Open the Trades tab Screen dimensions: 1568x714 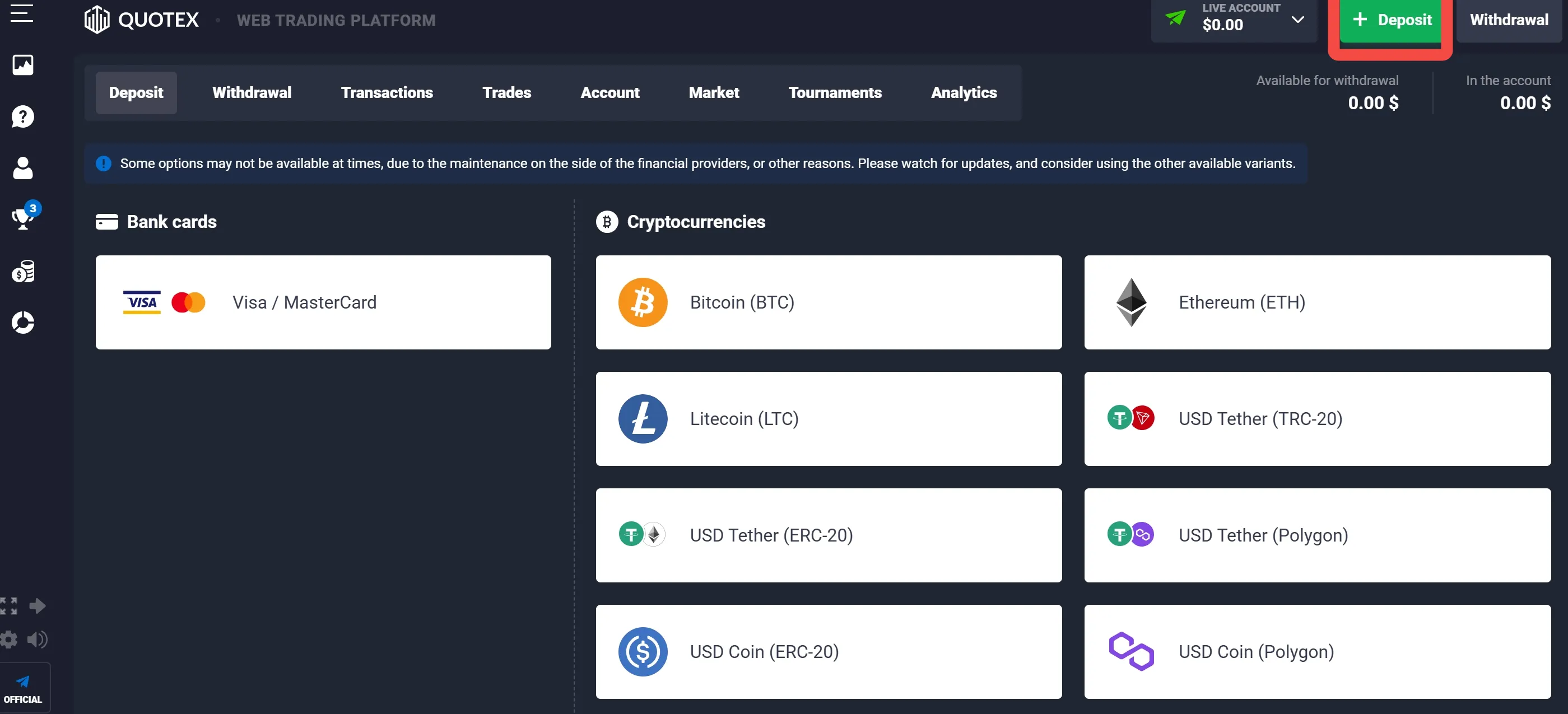click(506, 92)
